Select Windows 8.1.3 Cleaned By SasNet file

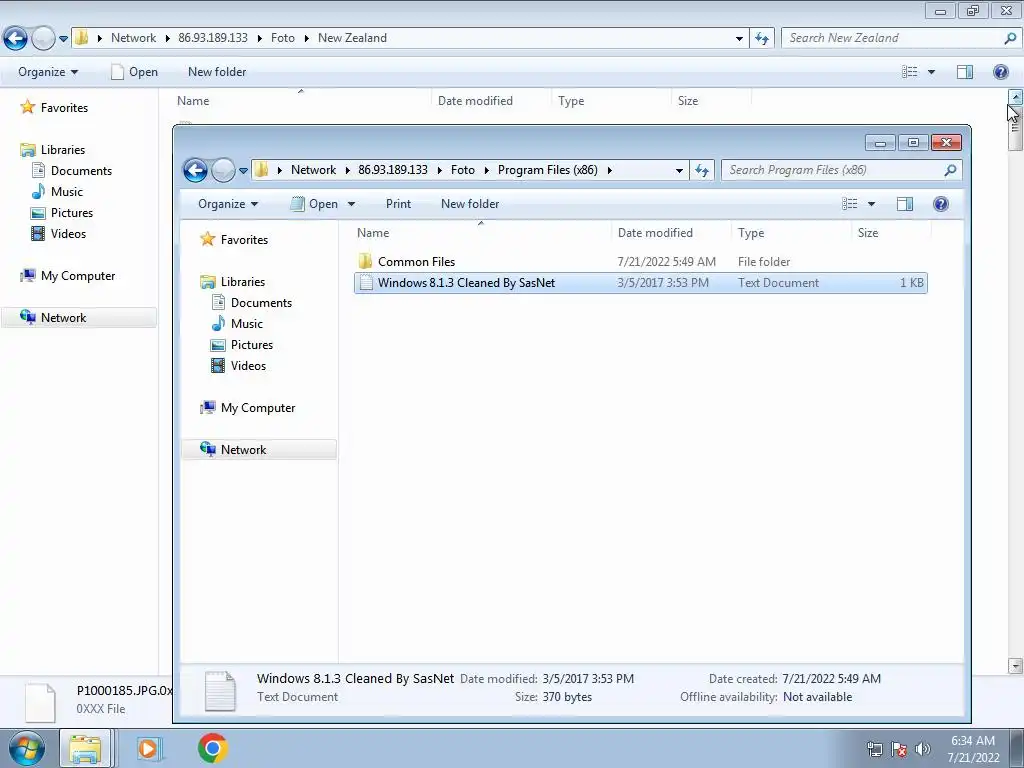tap(641, 283)
